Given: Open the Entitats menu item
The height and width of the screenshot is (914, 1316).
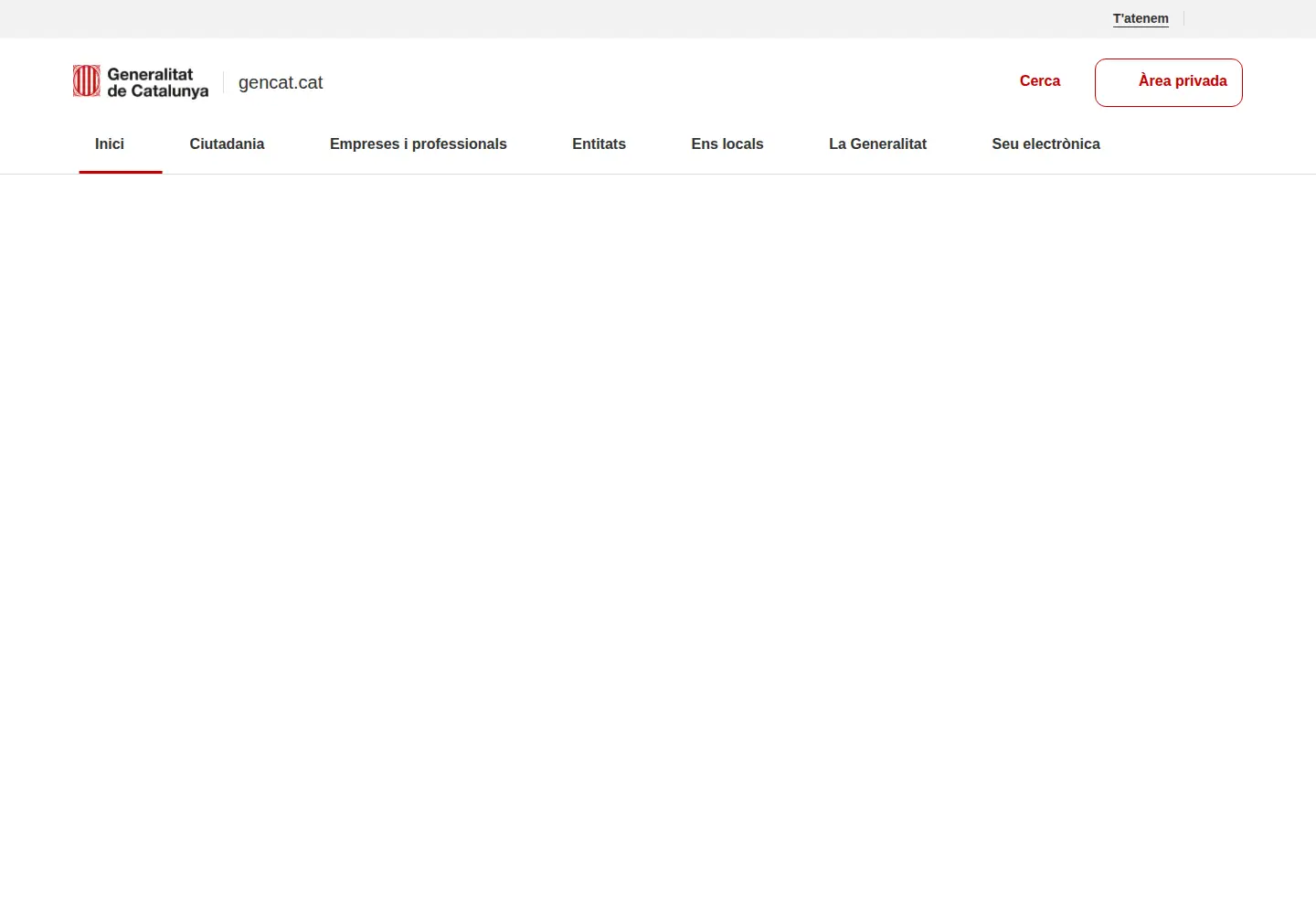Looking at the screenshot, I should [x=600, y=144].
